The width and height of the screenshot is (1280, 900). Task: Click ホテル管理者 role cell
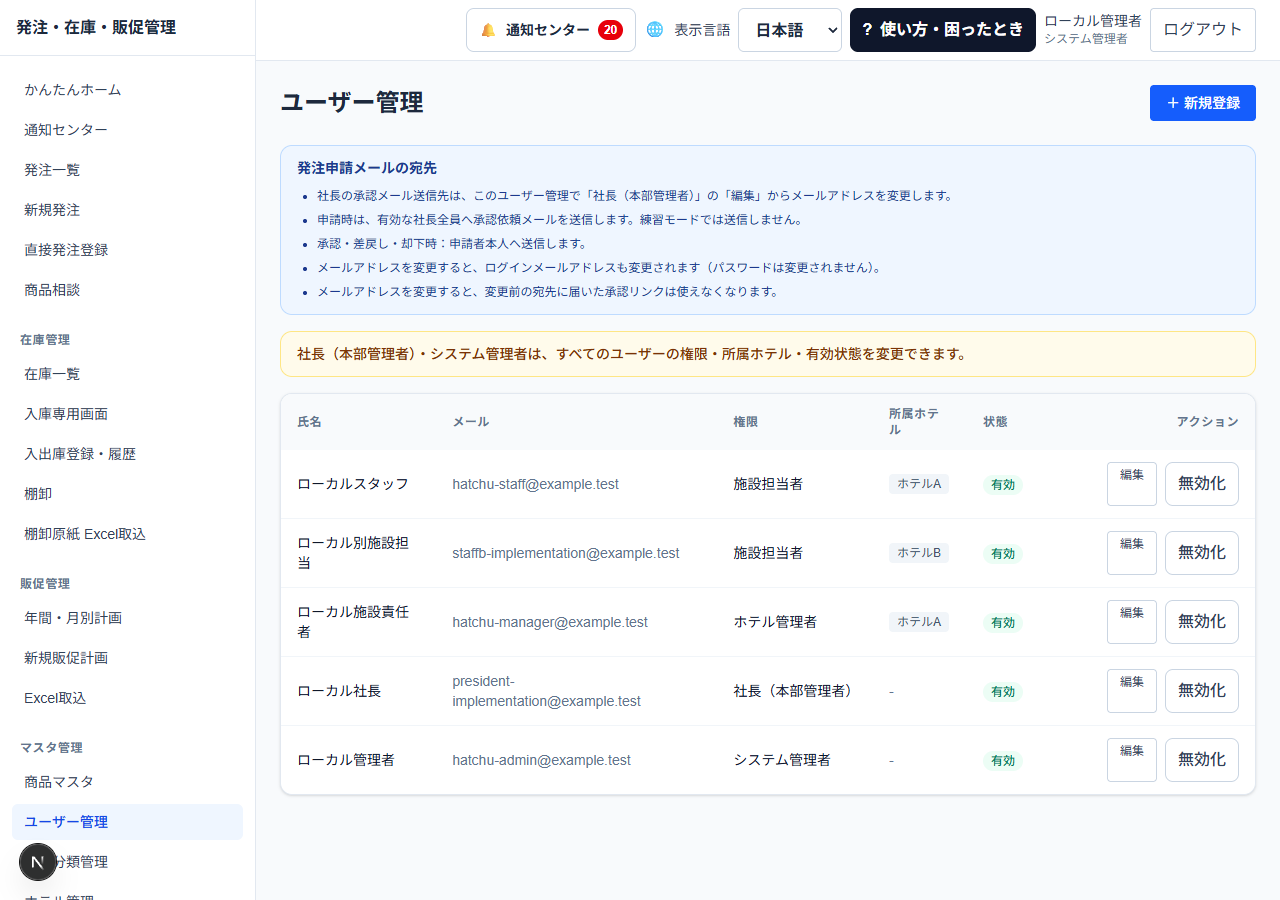775,622
